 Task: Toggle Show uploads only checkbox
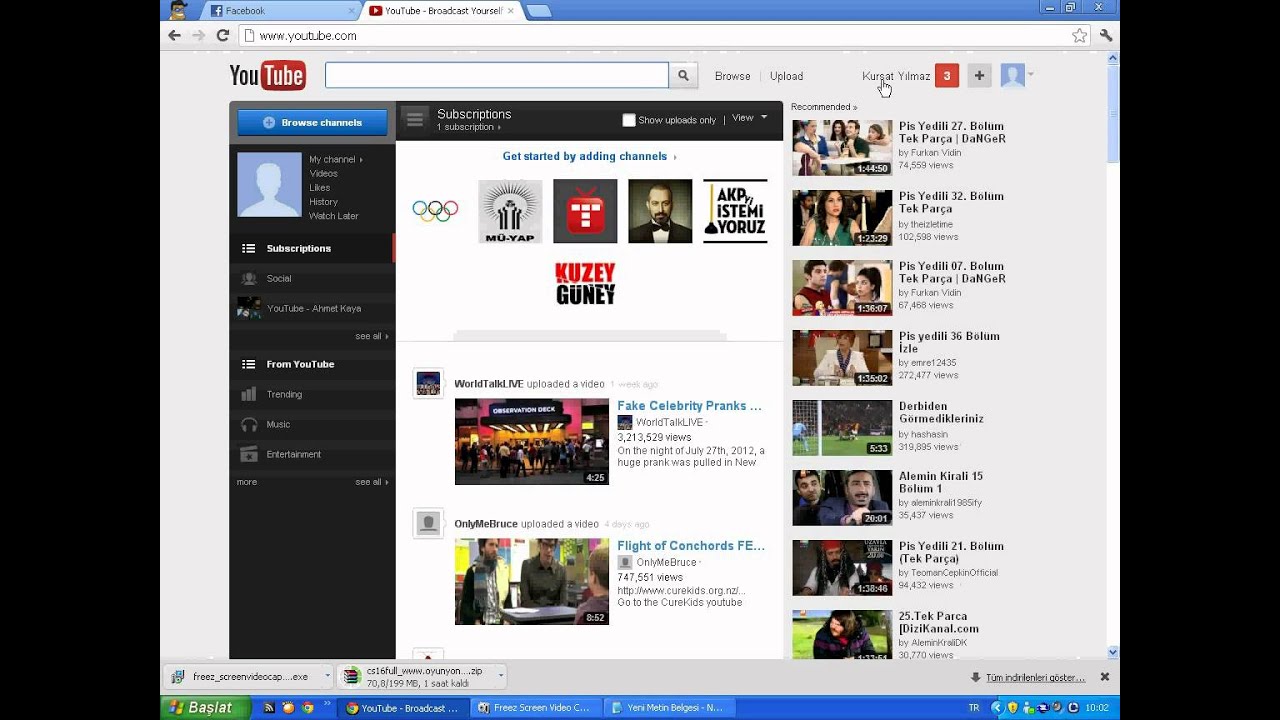click(628, 120)
